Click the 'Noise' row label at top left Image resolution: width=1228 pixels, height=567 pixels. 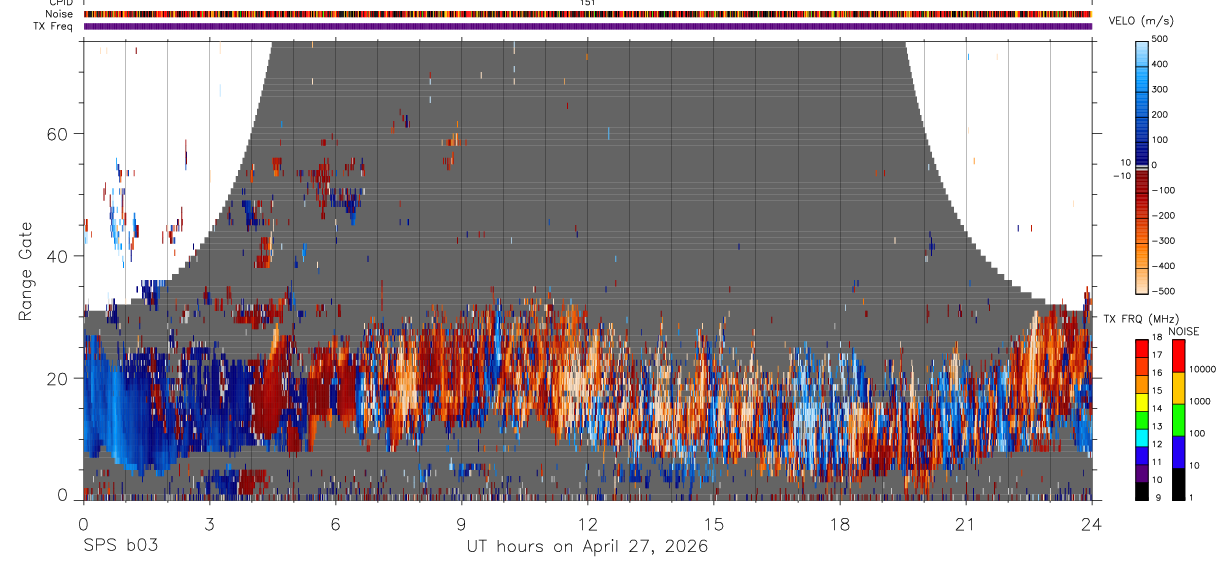click(59, 14)
